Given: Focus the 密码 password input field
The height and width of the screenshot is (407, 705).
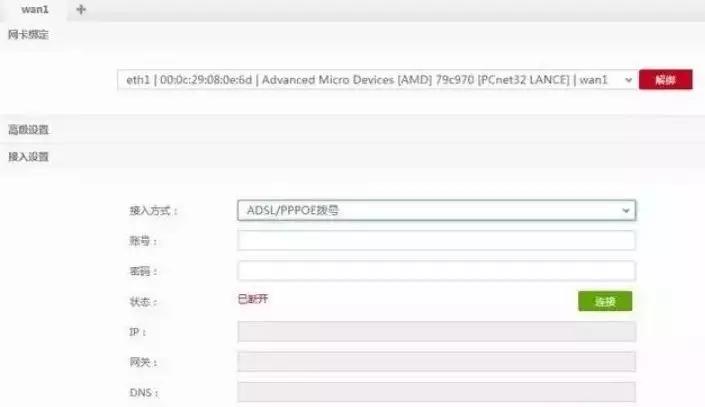Looking at the screenshot, I should (437, 271).
